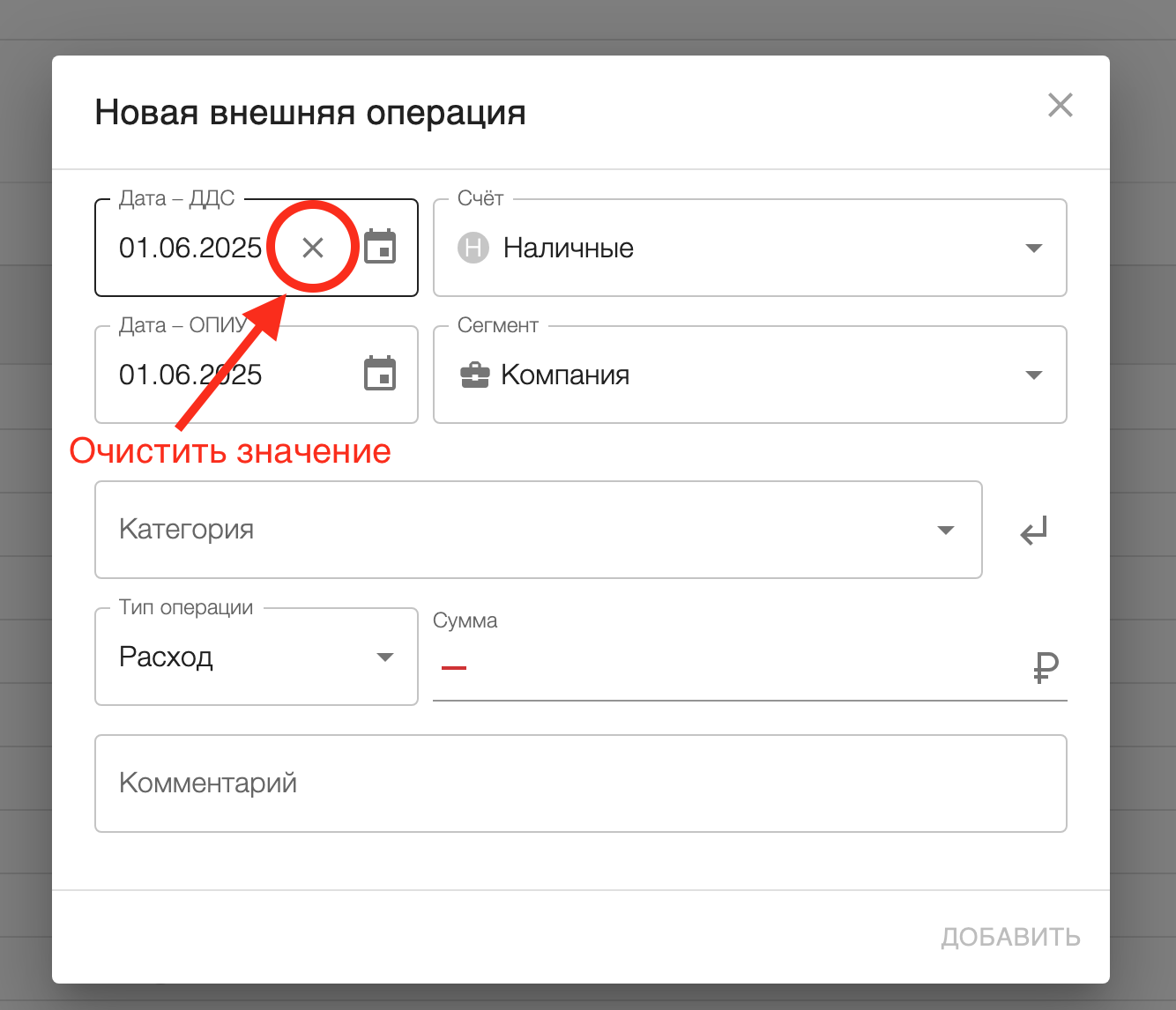Viewport: 1176px width, 1010px height.
Task: Close the Новая внешняя операция dialog
Action: tap(1060, 106)
